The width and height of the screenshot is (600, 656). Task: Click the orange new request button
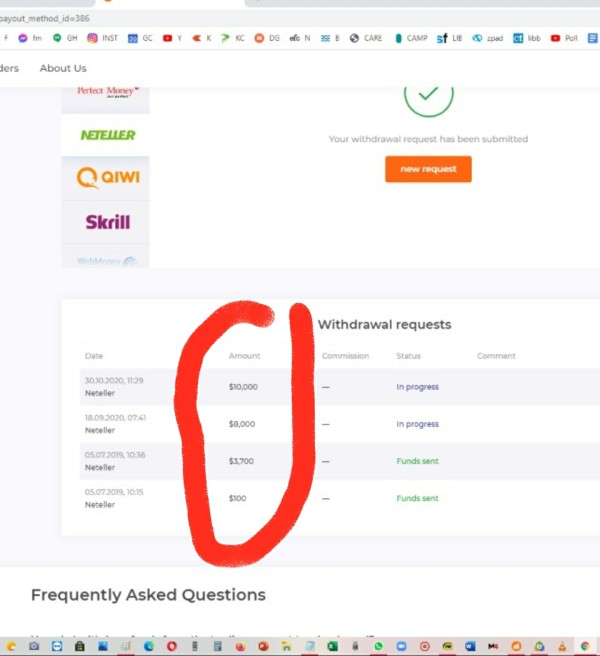point(428,169)
